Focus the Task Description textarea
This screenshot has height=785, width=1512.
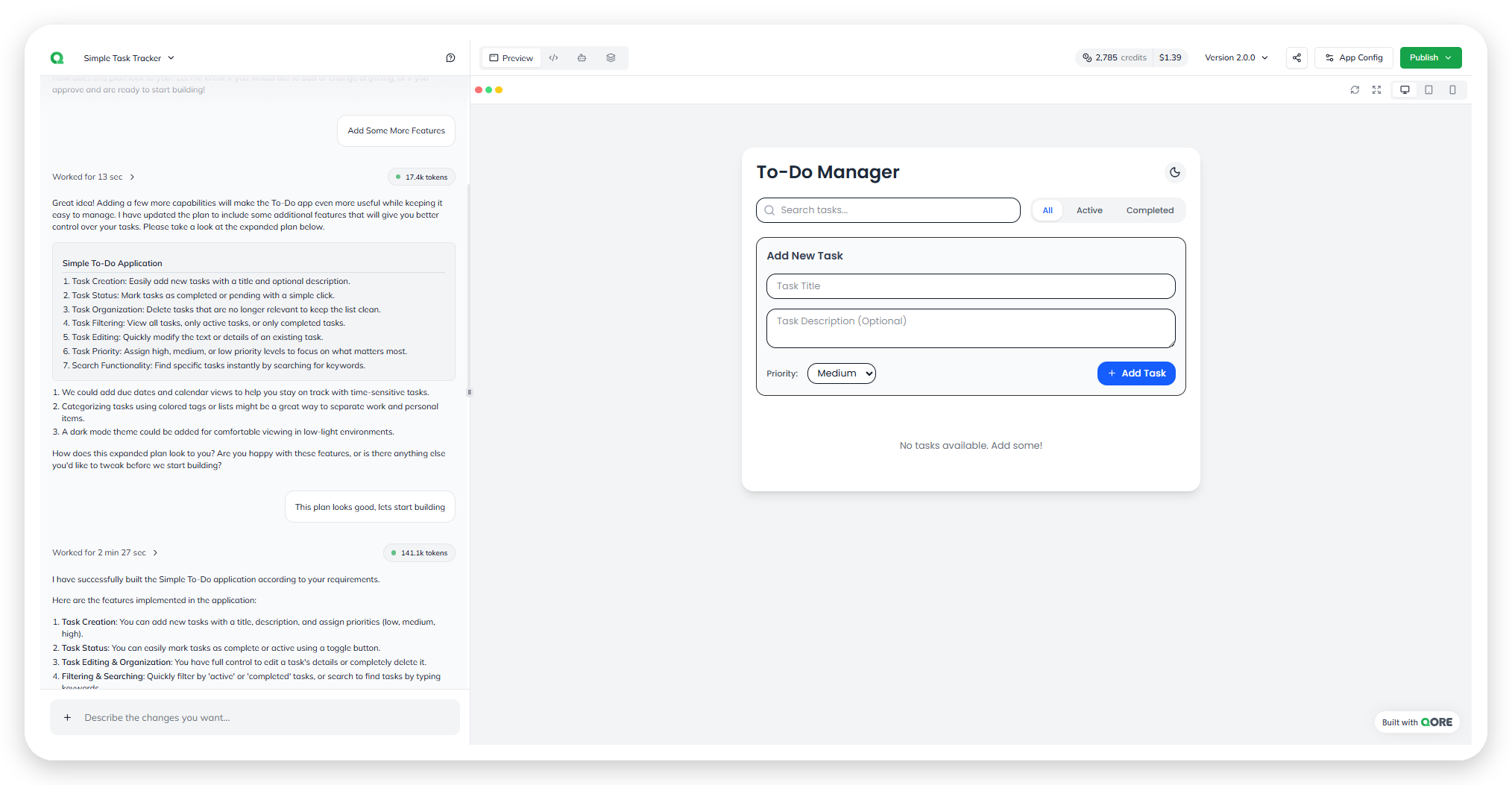971,329
